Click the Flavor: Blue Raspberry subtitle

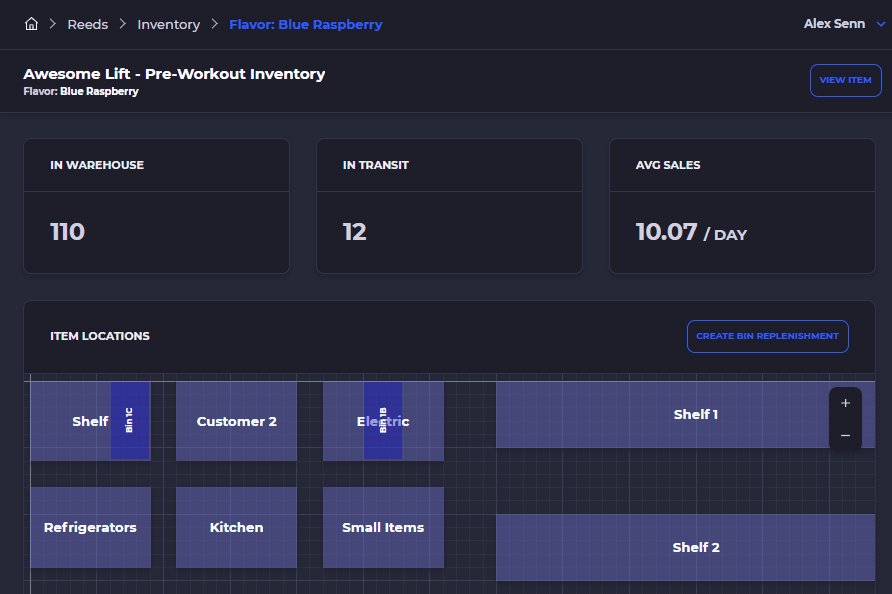coord(81,91)
